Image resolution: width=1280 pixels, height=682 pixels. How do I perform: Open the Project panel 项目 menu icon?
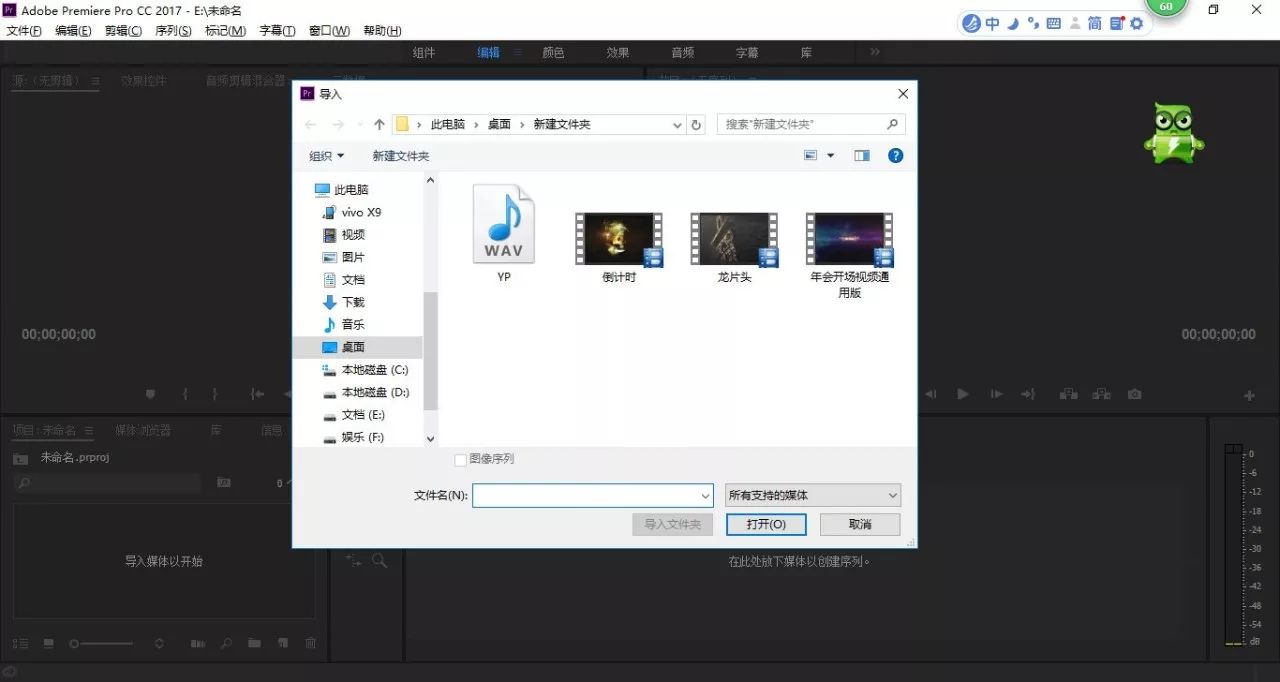click(x=88, y=431)
